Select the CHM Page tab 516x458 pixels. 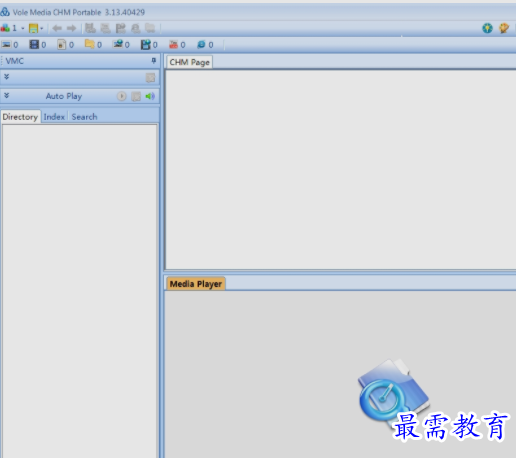189,62
